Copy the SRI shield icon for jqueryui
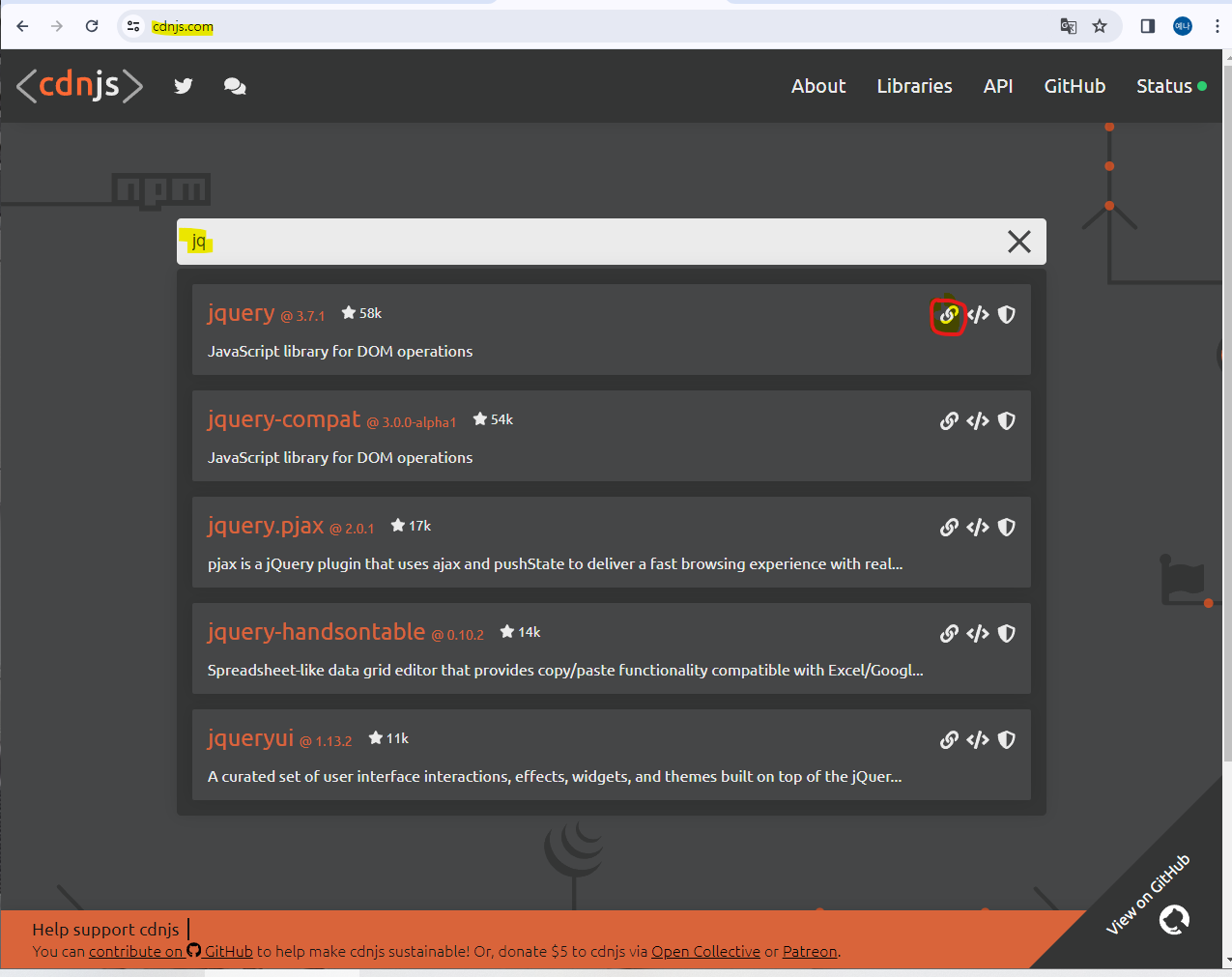This screenshot has height=977, width=1232. tap(1007, 740)
